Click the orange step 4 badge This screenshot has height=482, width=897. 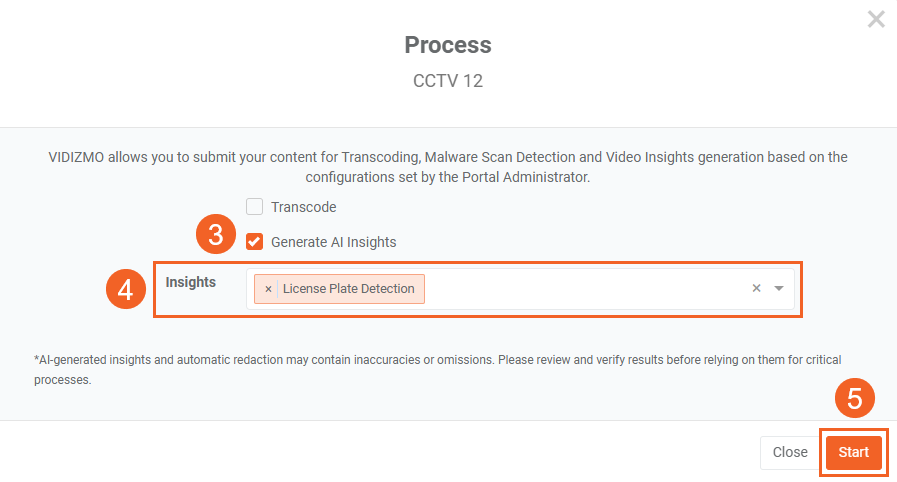[x=125, y=290]
